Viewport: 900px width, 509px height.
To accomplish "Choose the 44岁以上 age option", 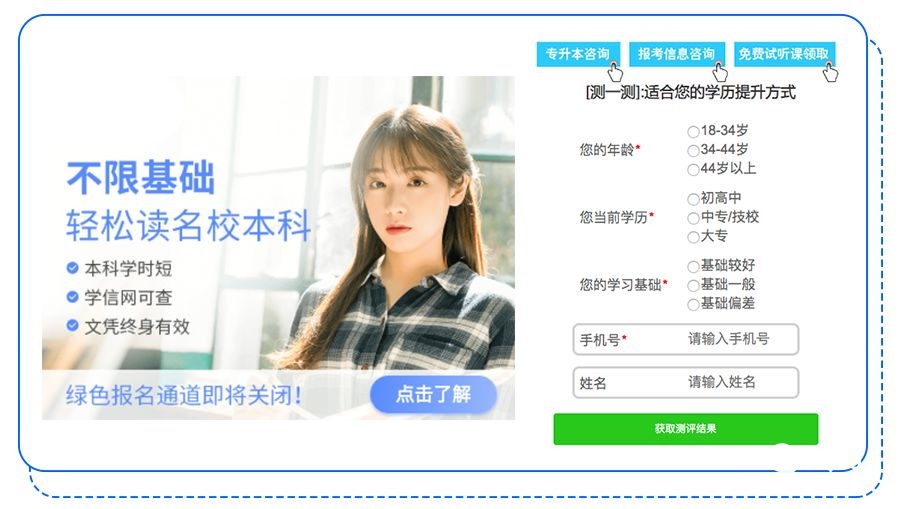I will pos(693,170).
